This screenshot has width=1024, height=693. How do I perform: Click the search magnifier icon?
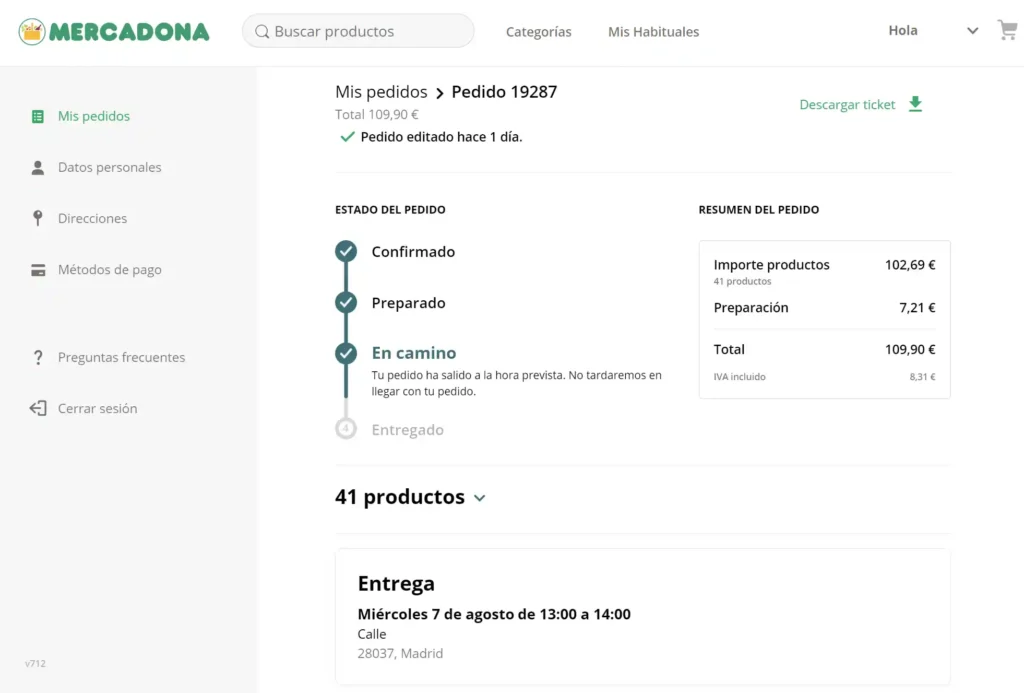(x=262, y=31)
